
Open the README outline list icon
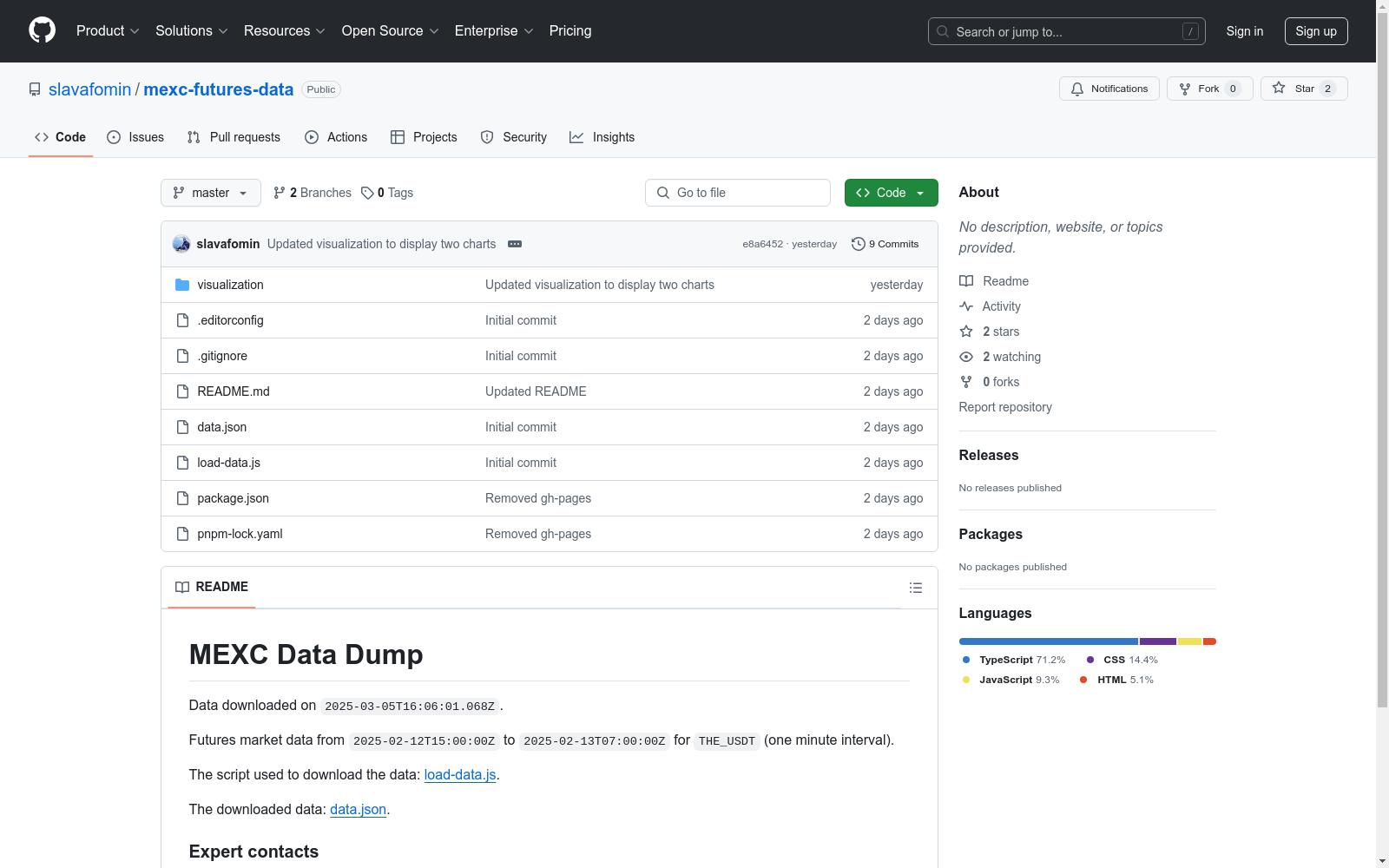tap(915, 588)
